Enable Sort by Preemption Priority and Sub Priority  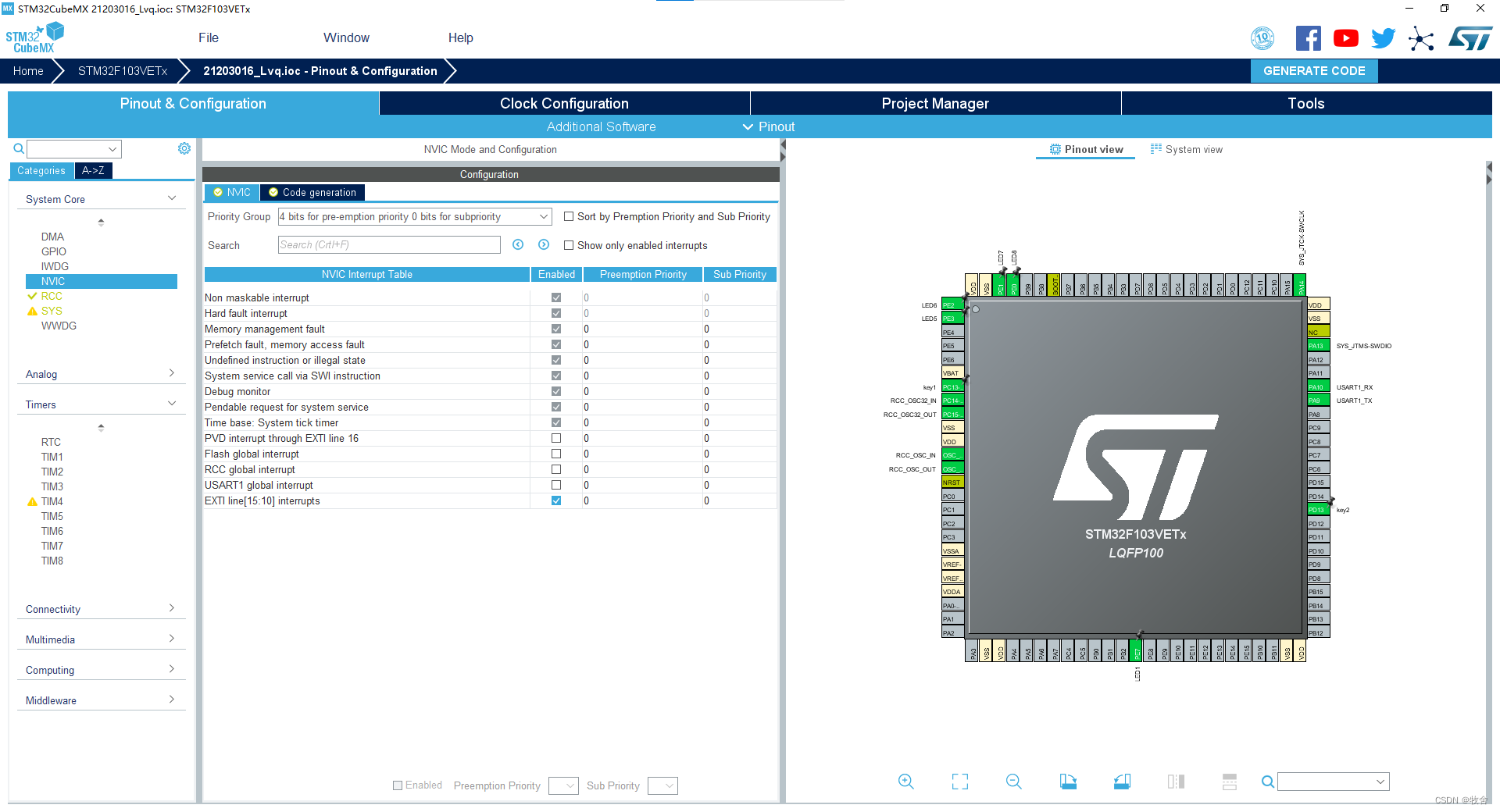coord(570,216)
